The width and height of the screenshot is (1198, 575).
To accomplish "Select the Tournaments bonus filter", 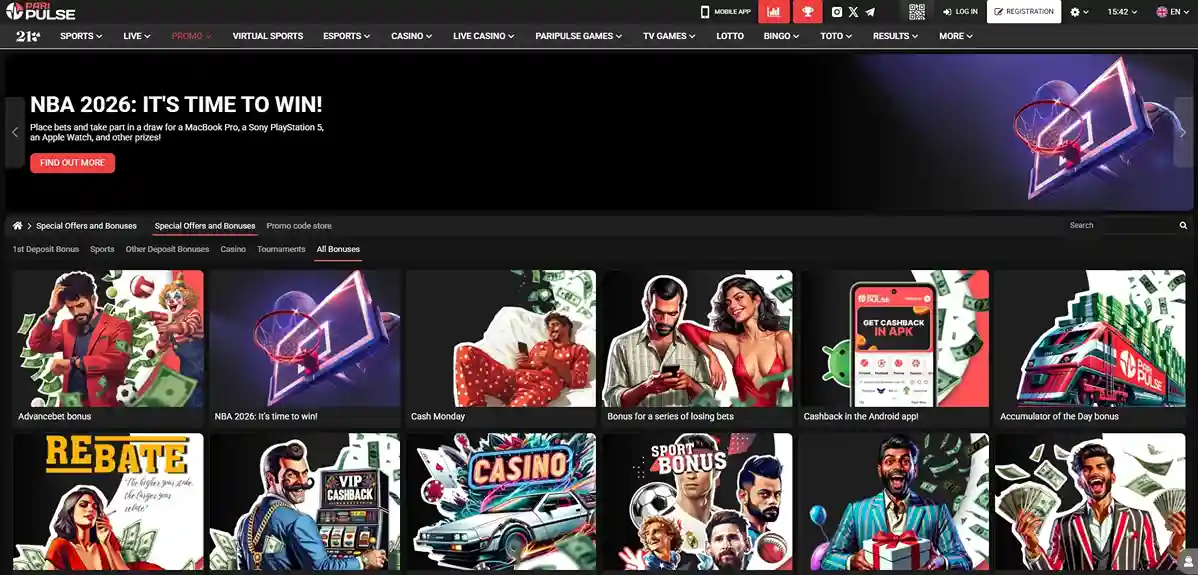I will pos(281,249).
